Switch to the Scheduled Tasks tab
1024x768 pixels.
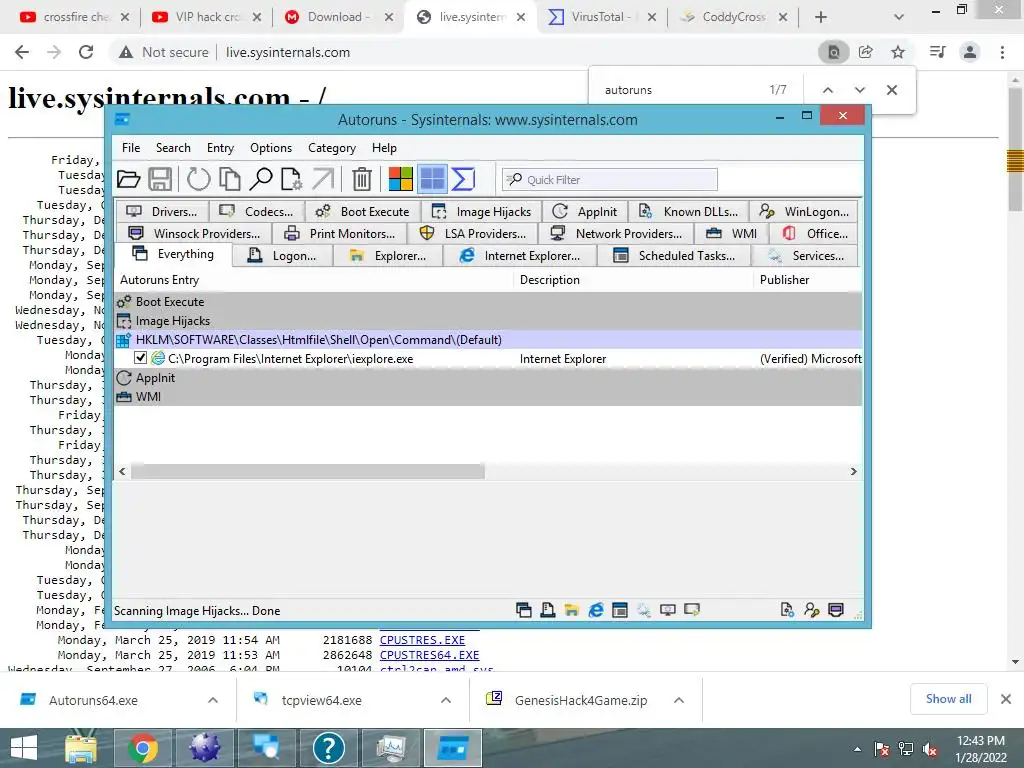click(675, 256)
